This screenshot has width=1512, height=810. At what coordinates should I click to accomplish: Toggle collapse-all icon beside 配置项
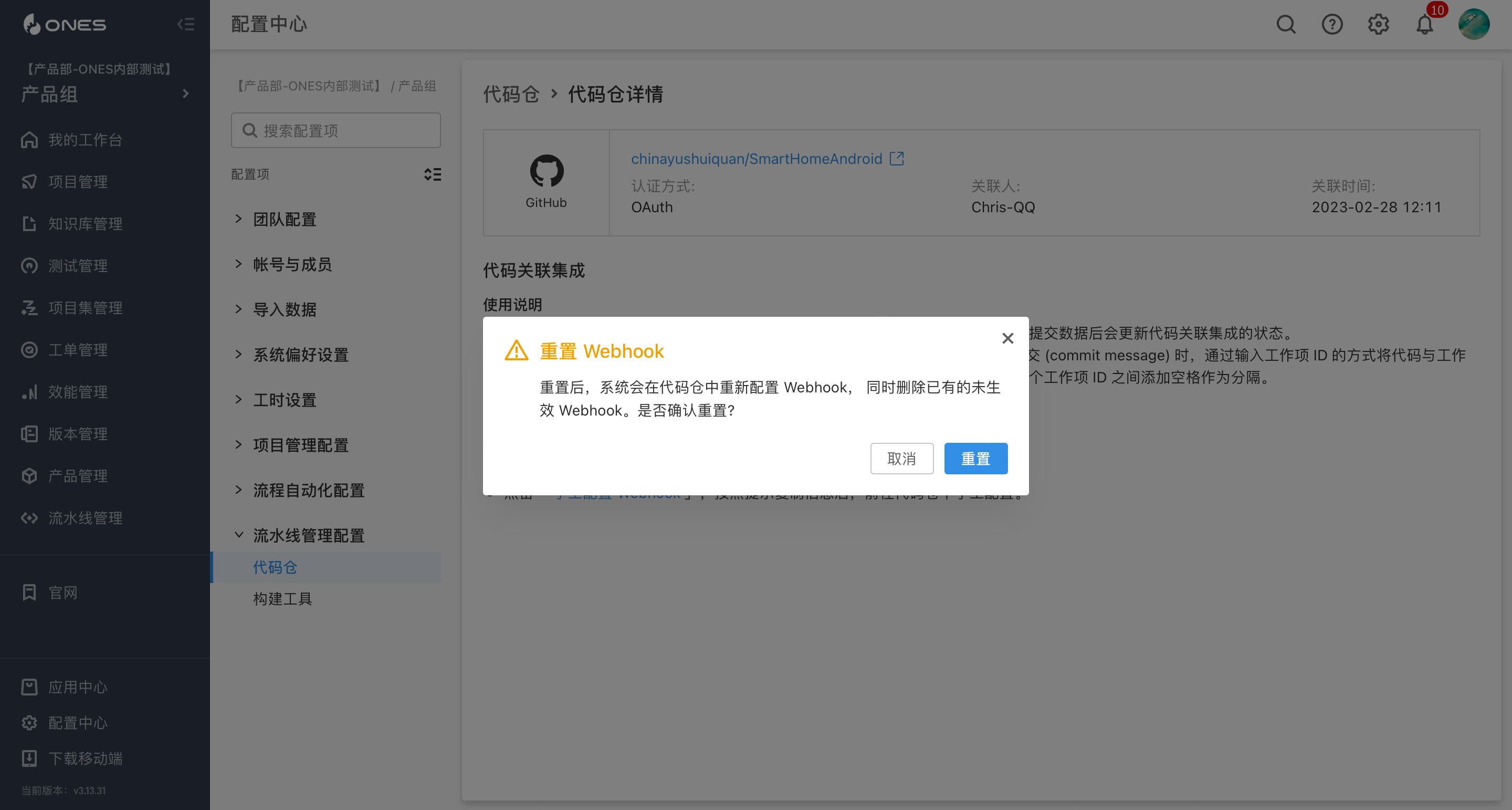click(x=433, y=174)
